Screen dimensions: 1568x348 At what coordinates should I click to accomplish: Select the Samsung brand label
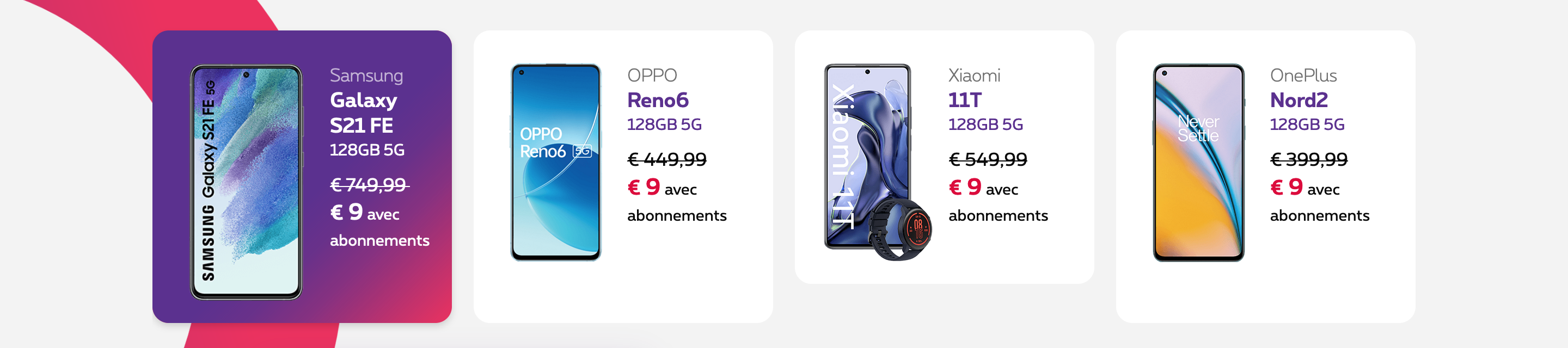(x=366, y=76)
